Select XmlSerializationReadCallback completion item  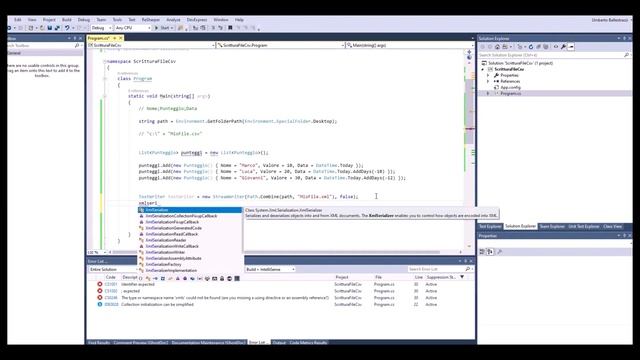coord(190,234)
